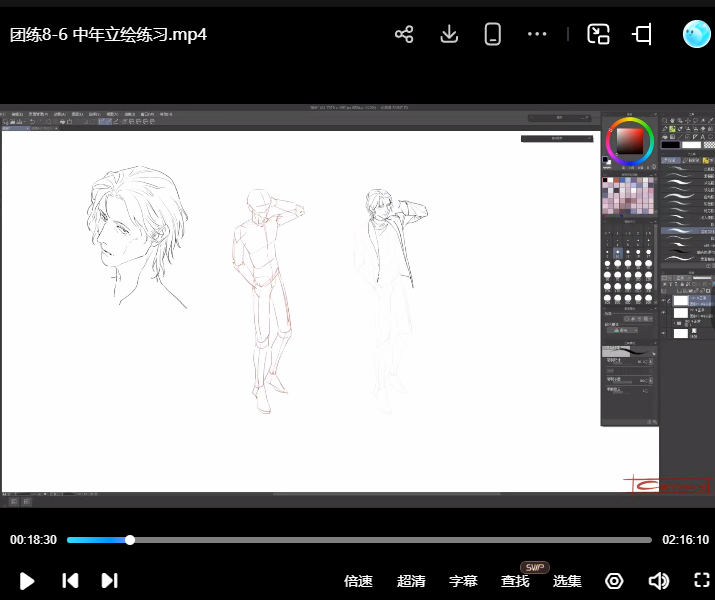Click the mobile phone icon
The width and height of the screenshot is (715, 600).
(x=492, y=35)
